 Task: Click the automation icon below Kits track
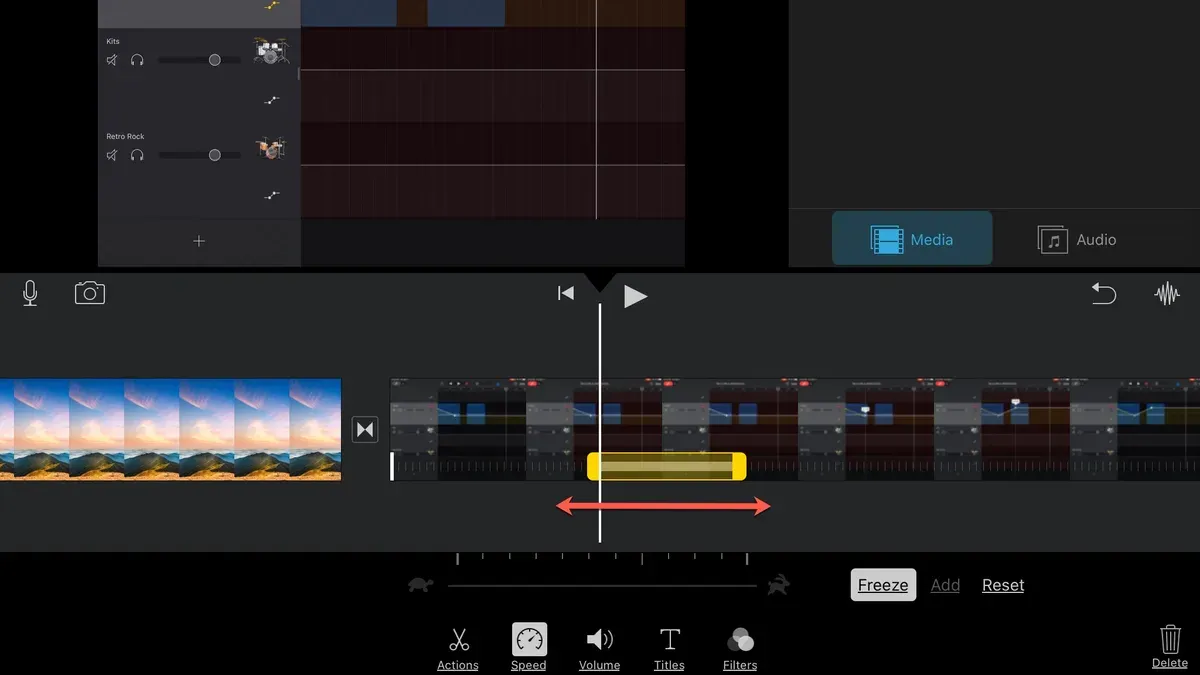271,100
